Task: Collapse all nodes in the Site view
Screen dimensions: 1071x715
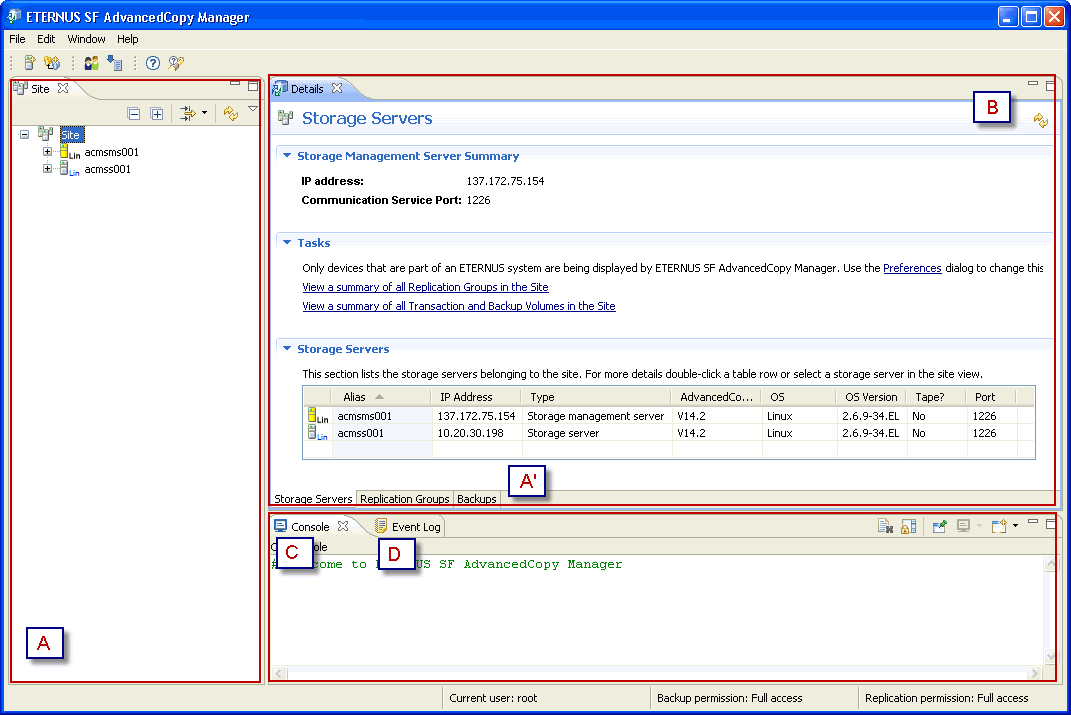Action: coord(134,113)
